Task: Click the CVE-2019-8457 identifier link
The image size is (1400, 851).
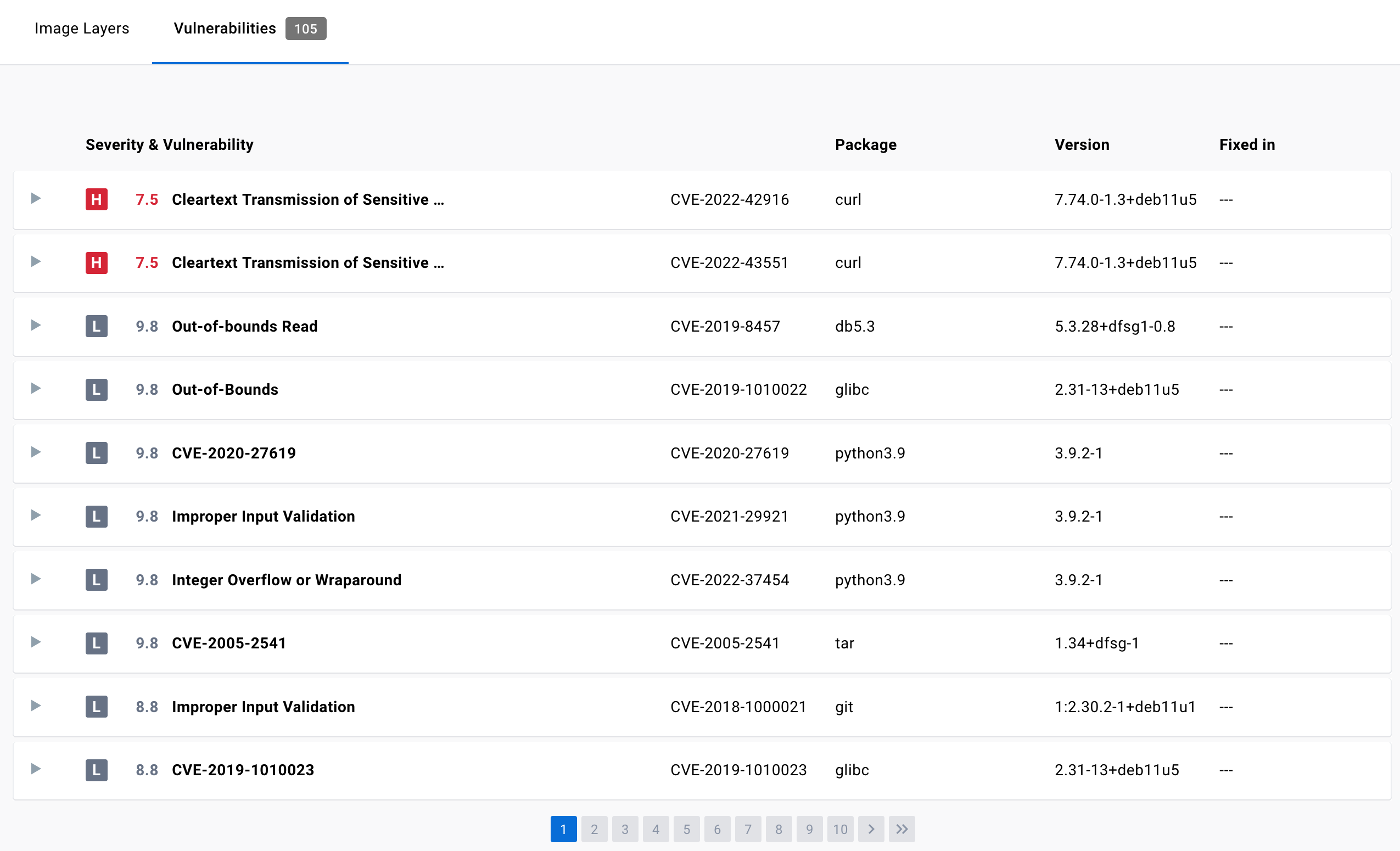Action: point(726,326)
